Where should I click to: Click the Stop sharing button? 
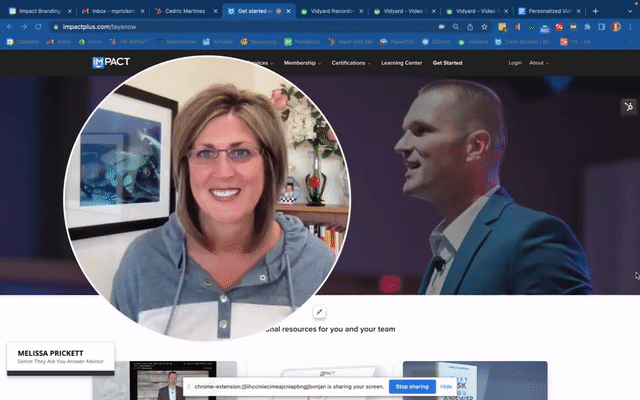click(x=412, y=387)
